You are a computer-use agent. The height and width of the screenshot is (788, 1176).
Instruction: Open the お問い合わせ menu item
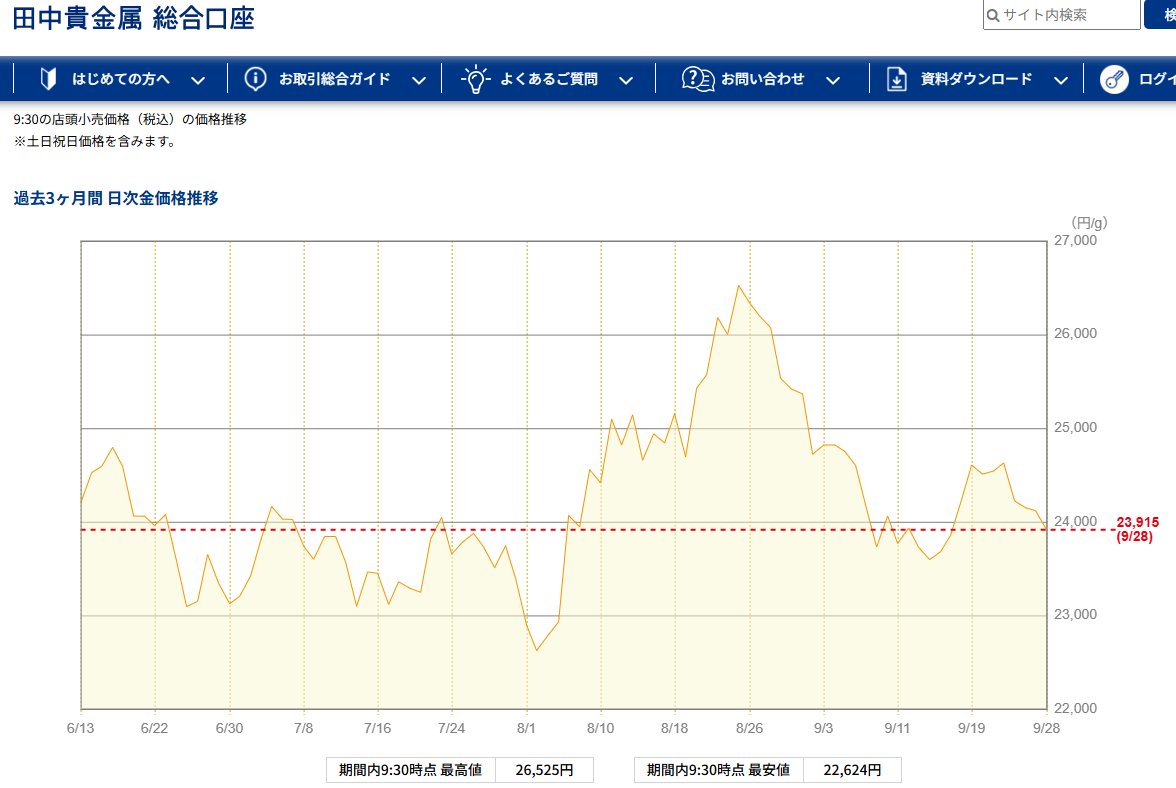[x=762, y=79]
